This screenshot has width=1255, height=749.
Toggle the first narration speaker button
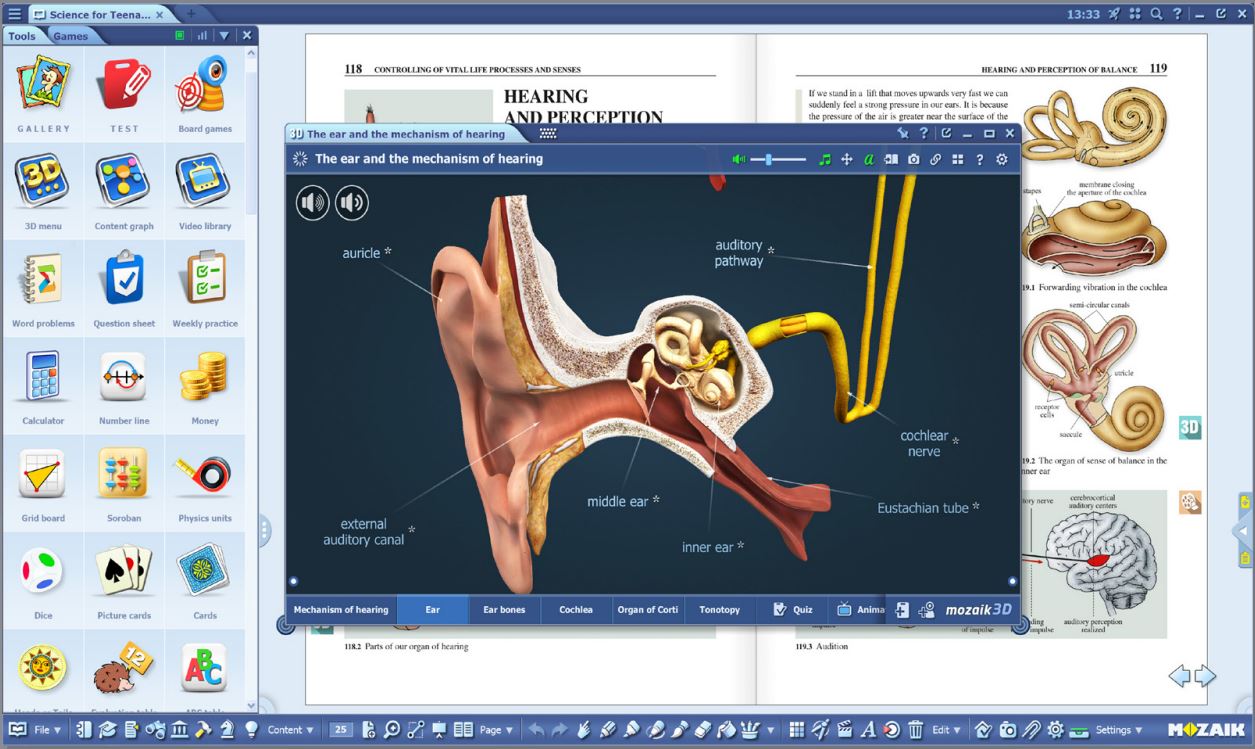pyautogui.click(x=312, y=203)
